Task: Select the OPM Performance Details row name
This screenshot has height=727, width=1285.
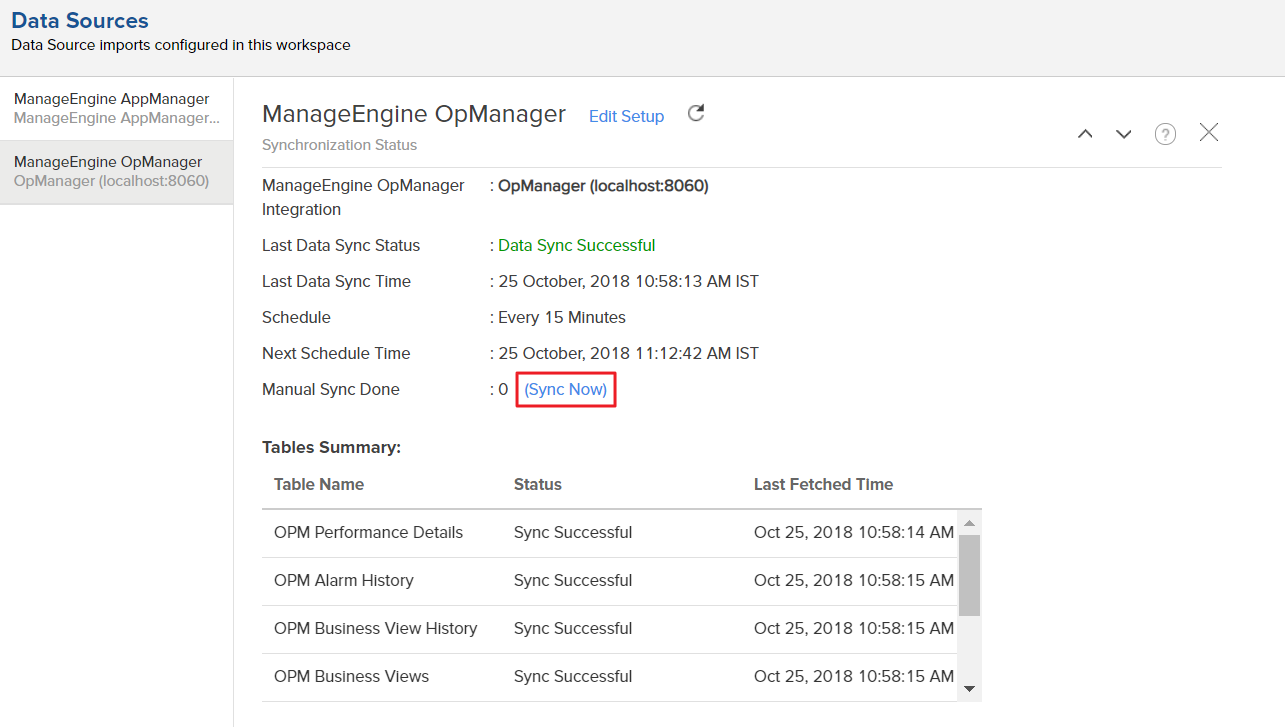Action: tap(368, 532)
